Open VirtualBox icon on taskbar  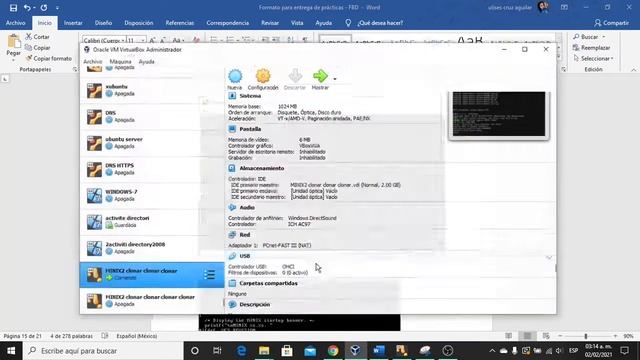click(x=355, y=351)
